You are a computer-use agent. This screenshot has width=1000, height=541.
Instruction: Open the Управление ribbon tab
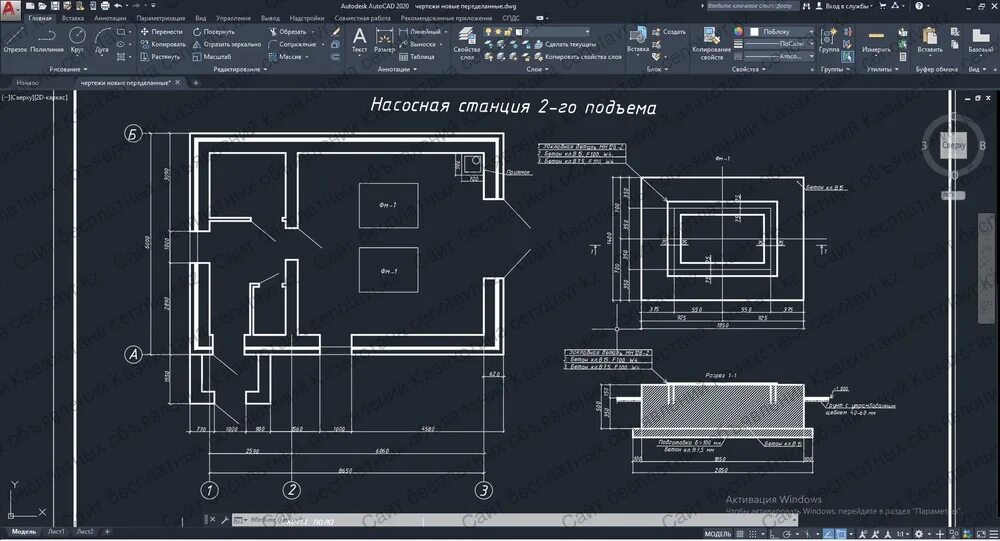pyautogui.click(x=233, y=19)
